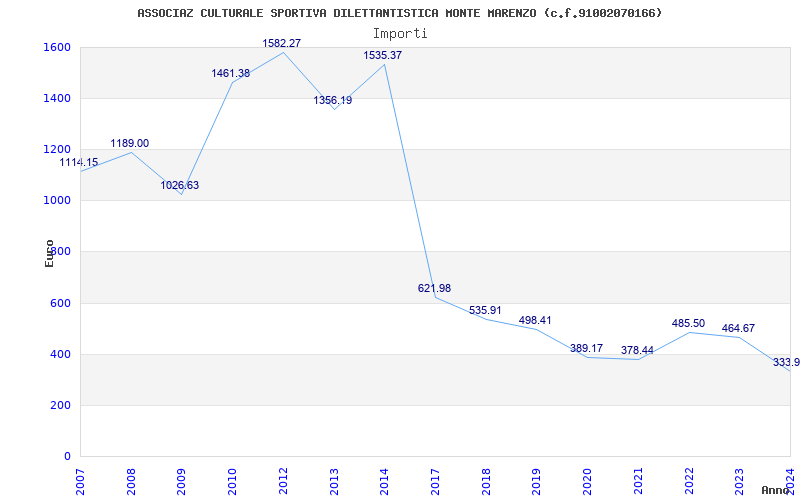Click the 2013 x-axis year label

click(334, 482)
